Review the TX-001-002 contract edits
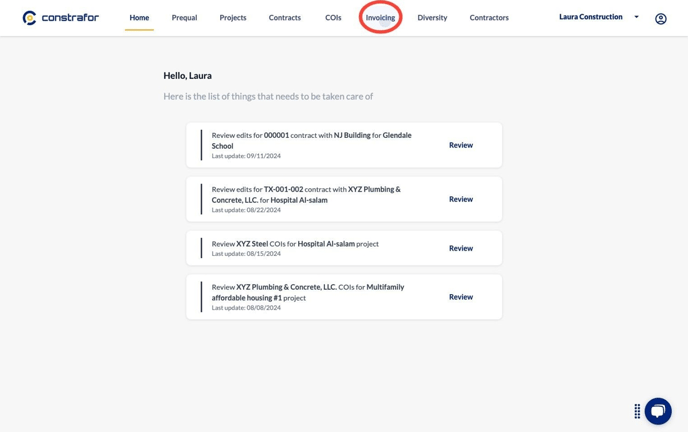 click(461, 199)
